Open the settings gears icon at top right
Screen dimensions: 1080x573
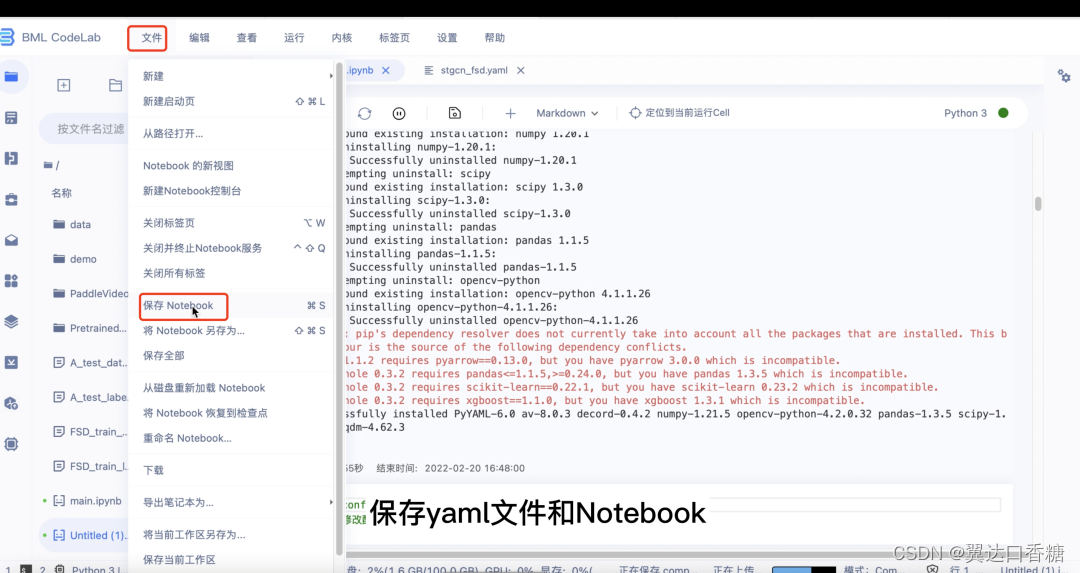(x=1064, y=76)
